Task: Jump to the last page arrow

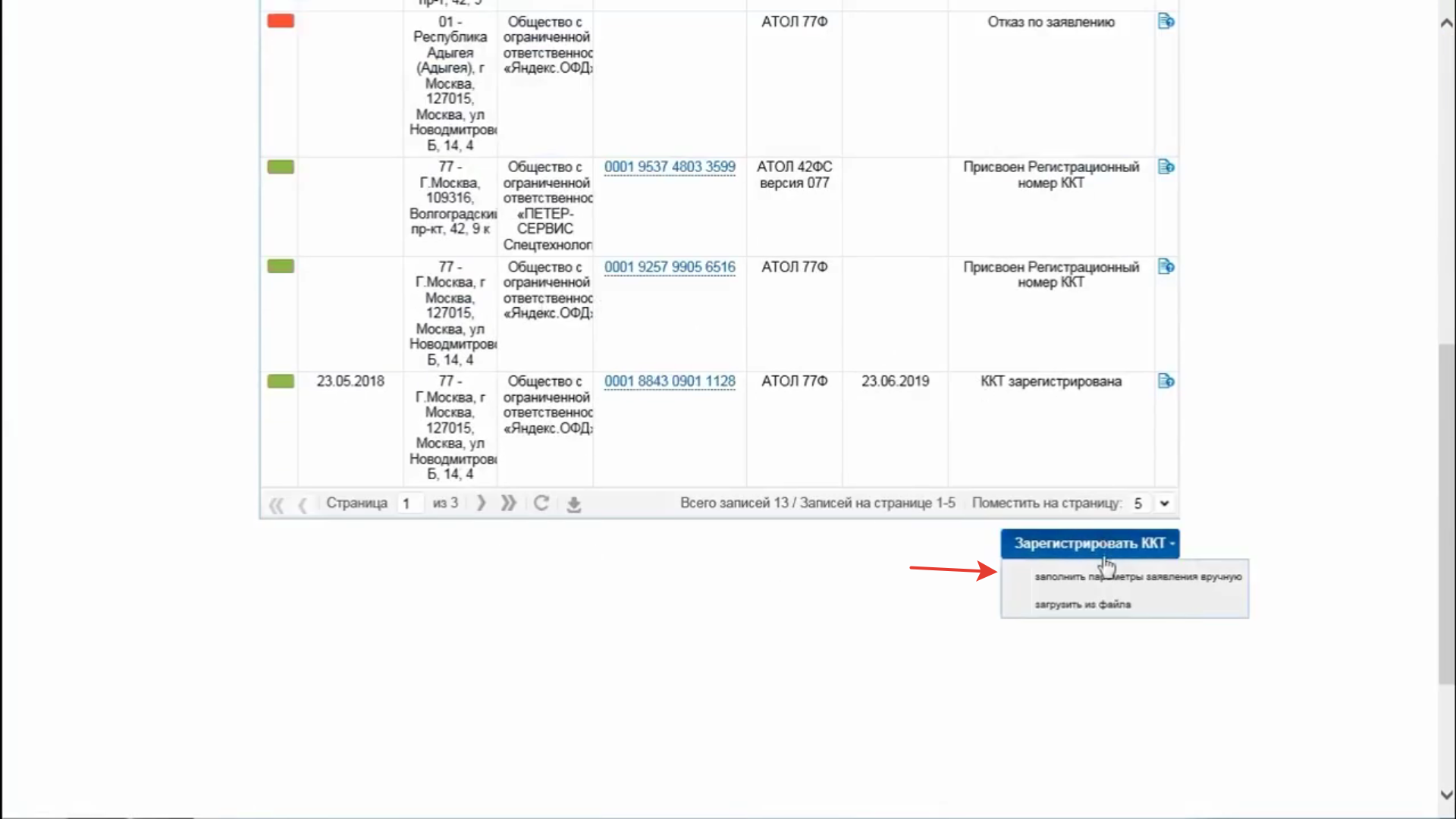Action: point(508,504)
